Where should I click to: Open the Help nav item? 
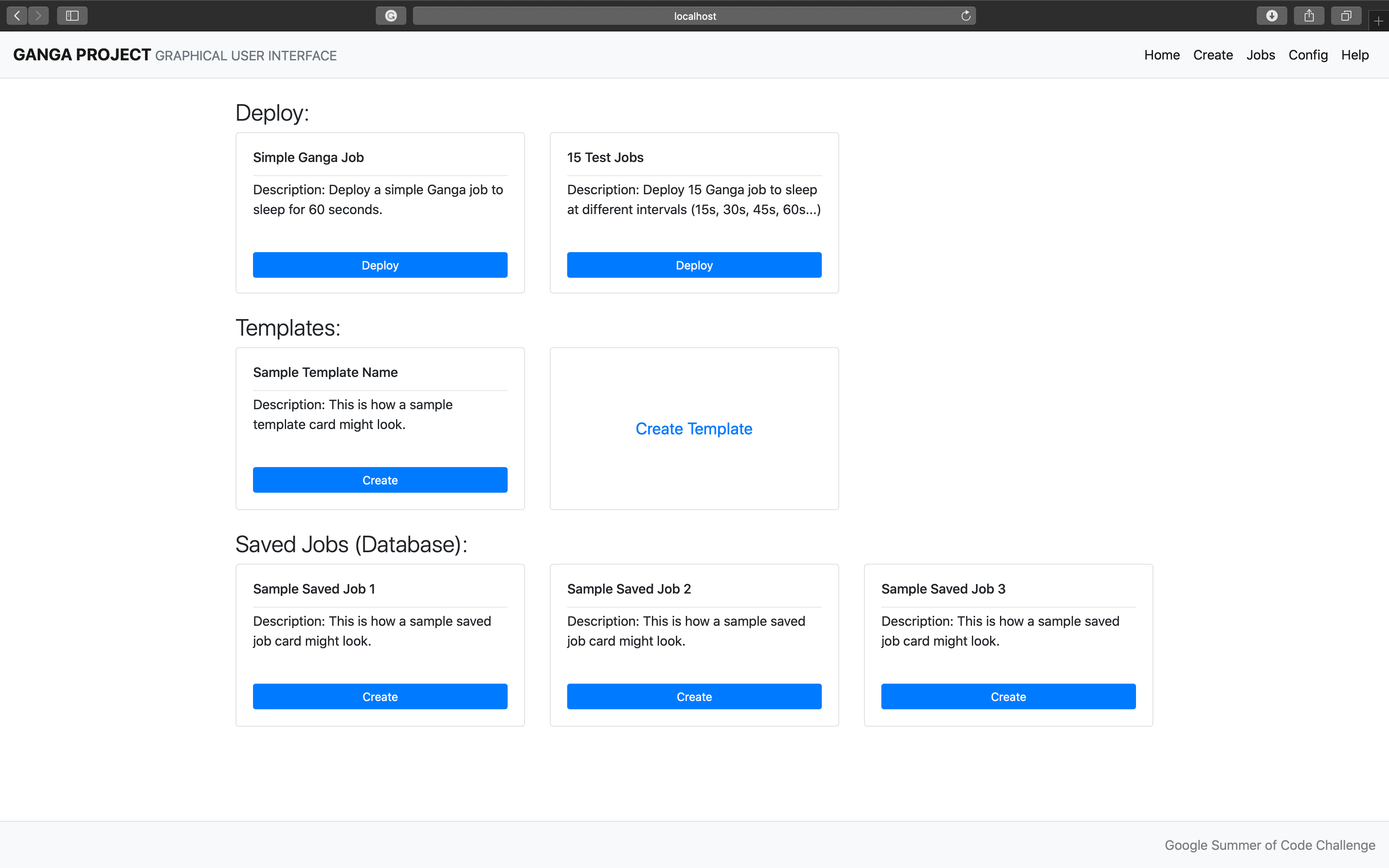(x=1355, y=55)
